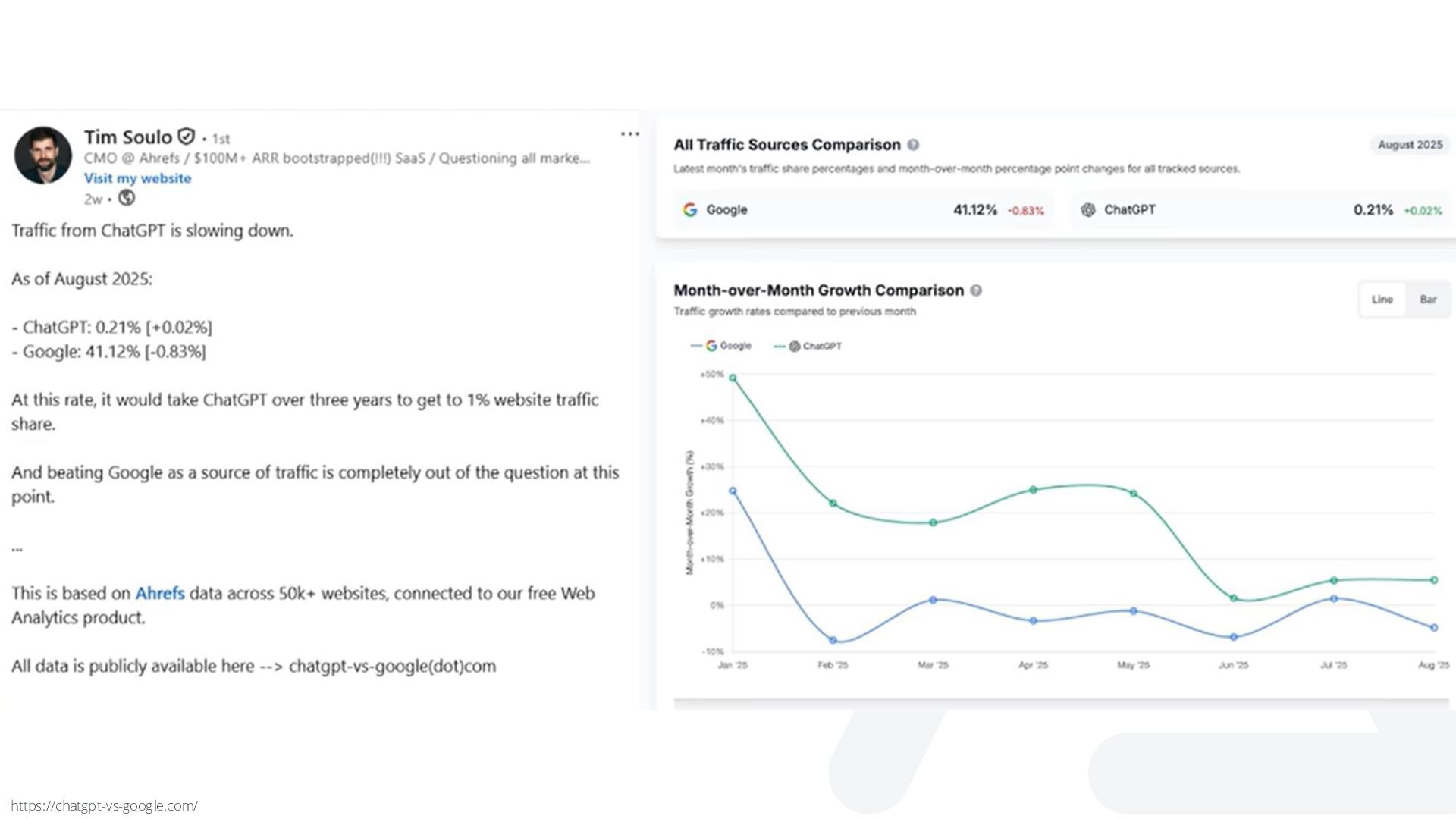Click the Google Aug '25 data point
The image size is (1456, 819).
click(x=1433, y=628)
